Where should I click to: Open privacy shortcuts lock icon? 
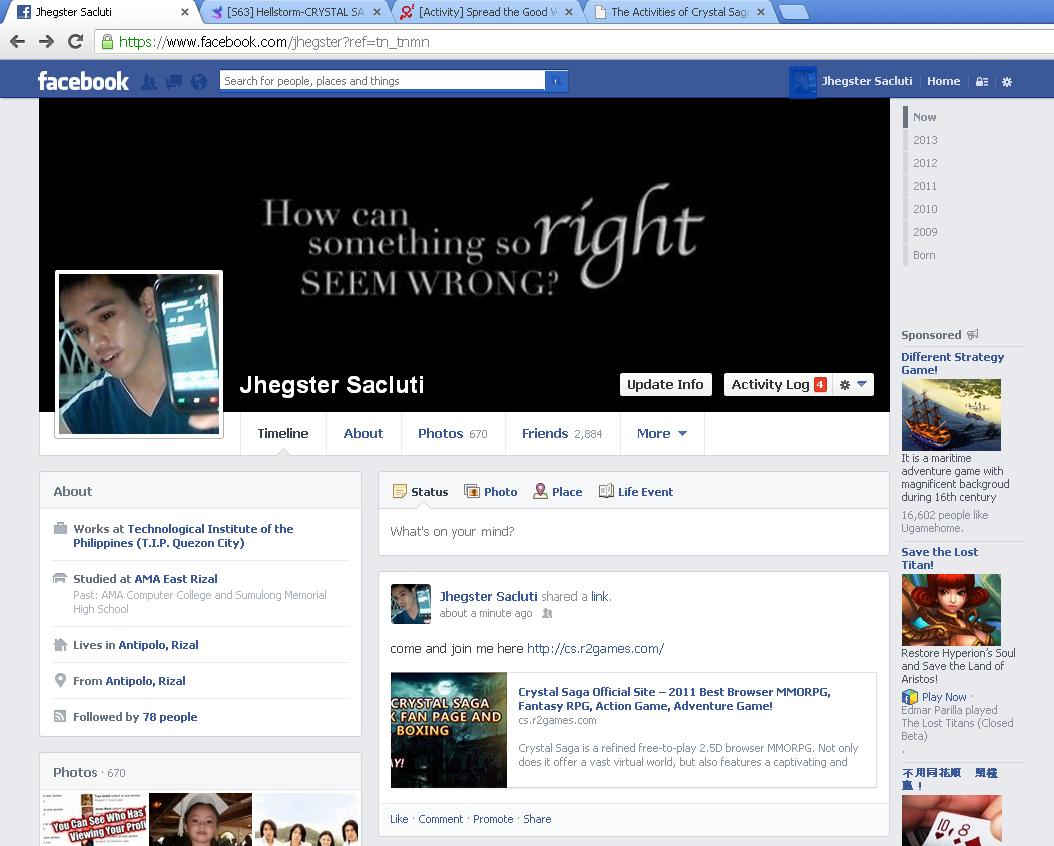coord(982,82)
